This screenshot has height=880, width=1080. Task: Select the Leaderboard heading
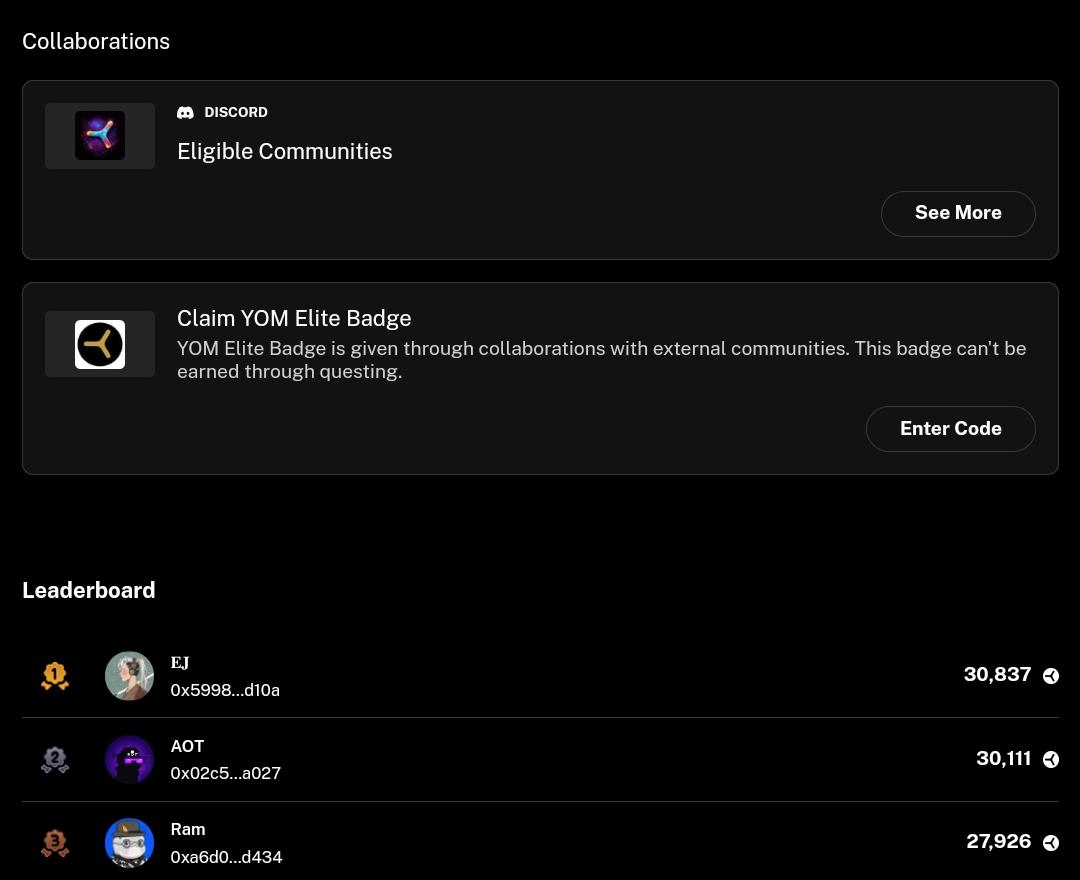tap(89, 590)
